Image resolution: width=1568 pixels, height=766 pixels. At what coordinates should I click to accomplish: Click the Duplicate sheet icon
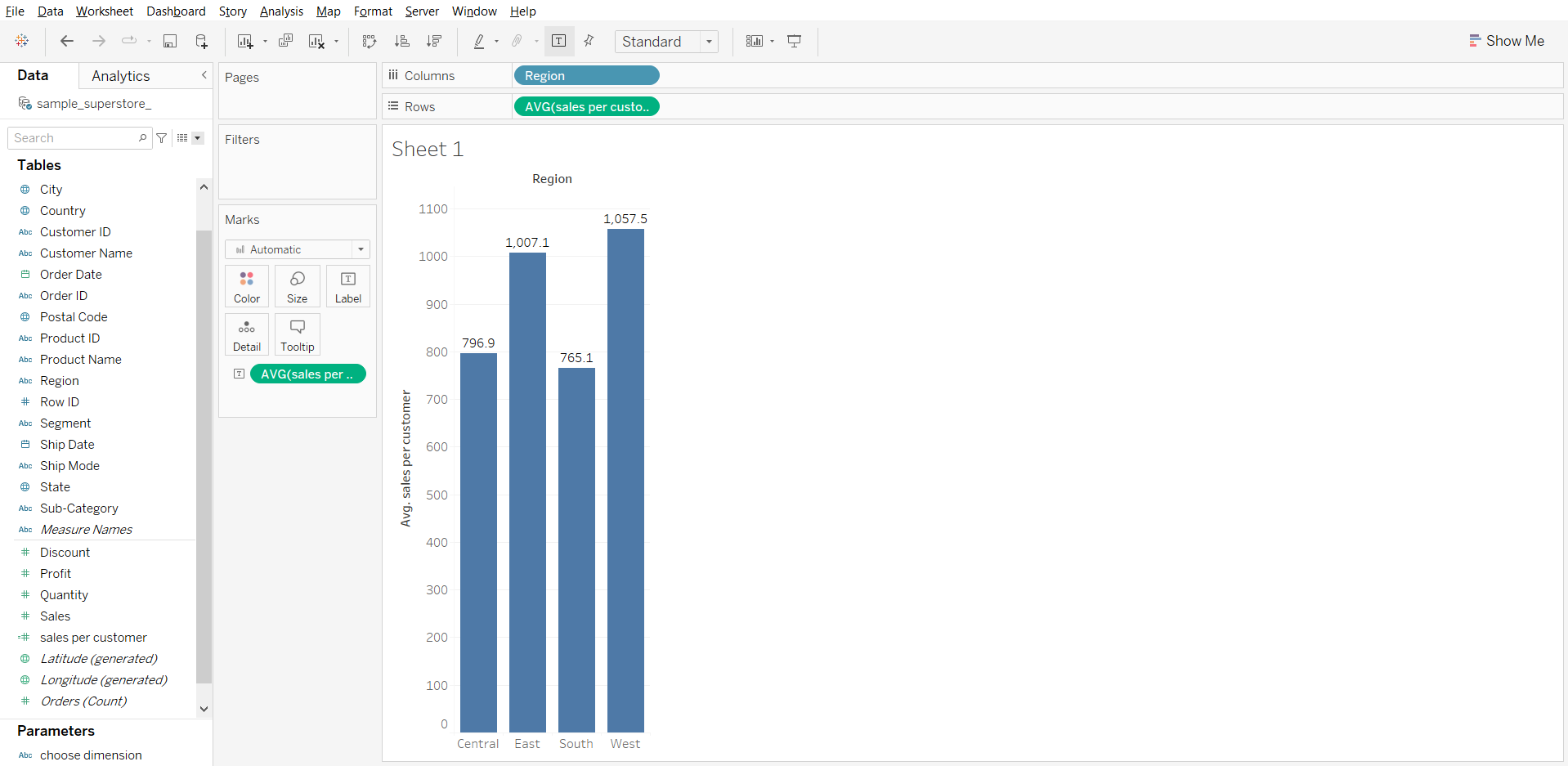pos(285,41)
